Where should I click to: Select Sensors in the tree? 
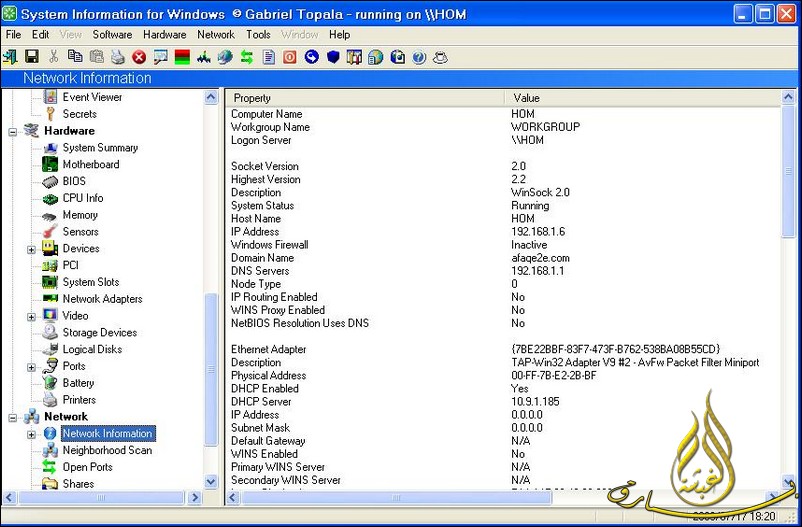[x=80, y=232]
